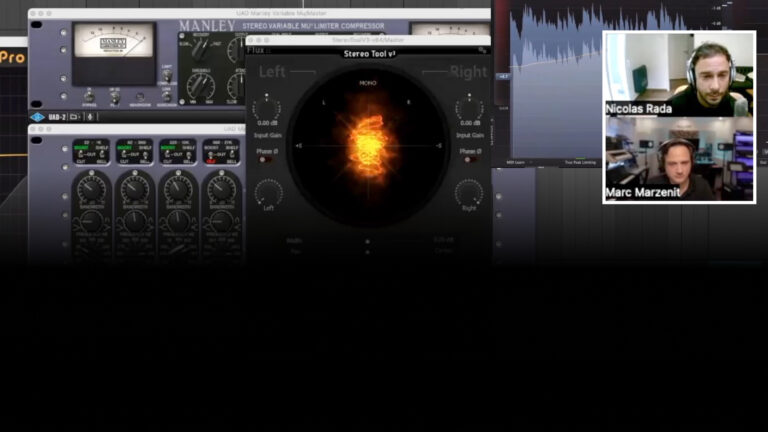Screen dimensions: 768x432
Task: Click the UAD Manley window title bar
Action: (260, 13)
